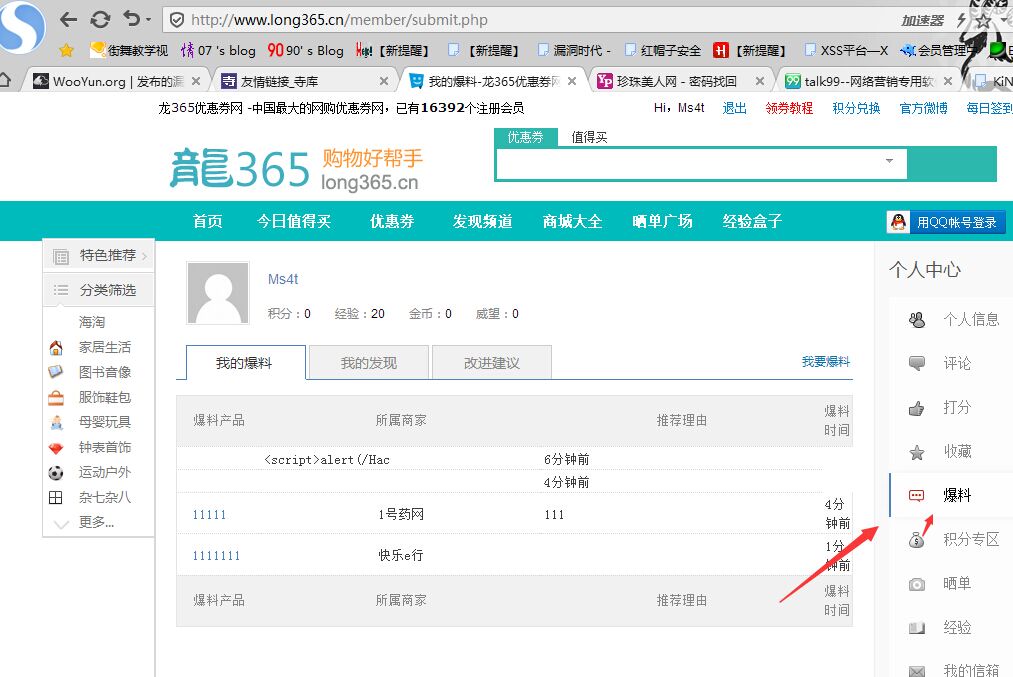Click the 积分专区 money bag icon
Screen dimensions: 1013x677
[x=917, y=540]
